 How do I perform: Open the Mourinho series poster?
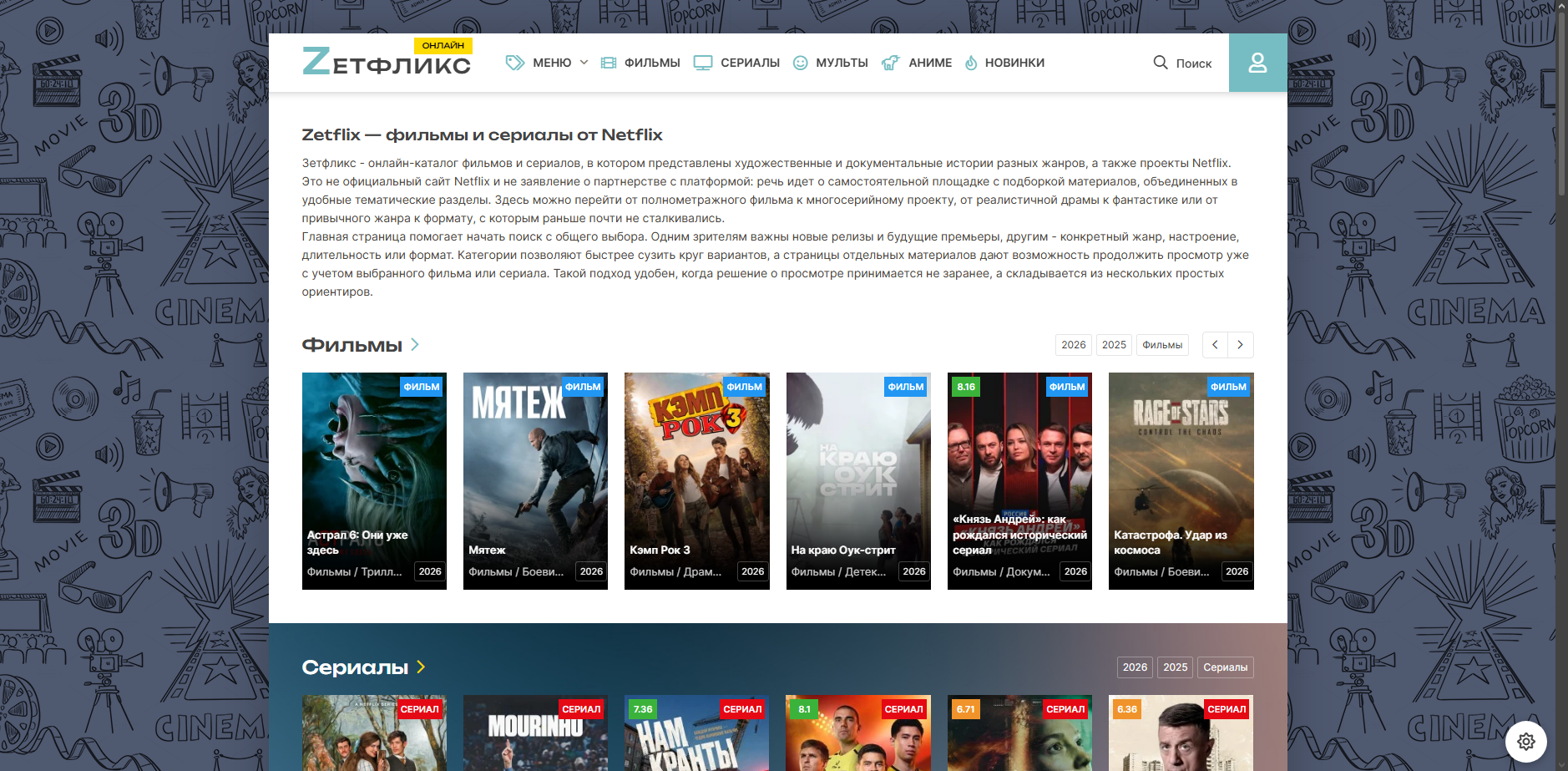[x=536, y=733]
